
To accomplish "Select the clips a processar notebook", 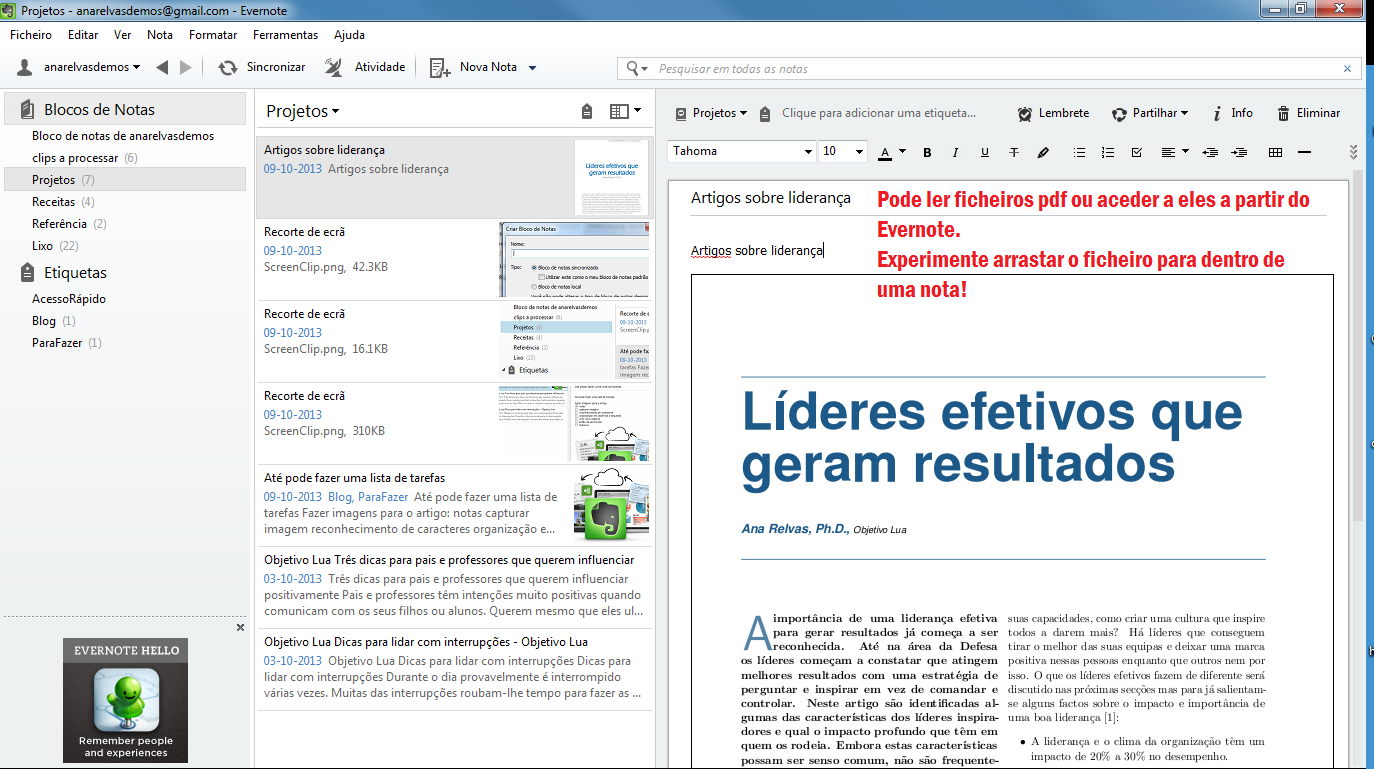I will tap(84, 158).
